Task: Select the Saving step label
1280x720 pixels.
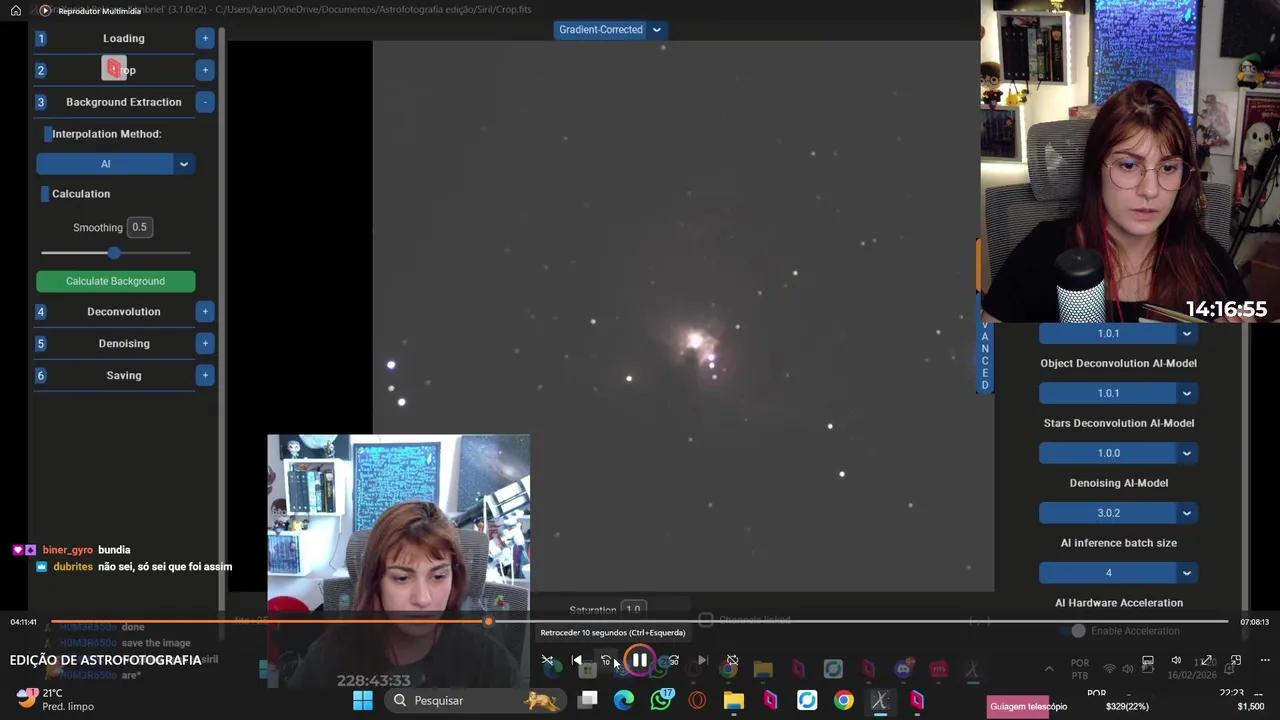Action: tap(124, 376)
